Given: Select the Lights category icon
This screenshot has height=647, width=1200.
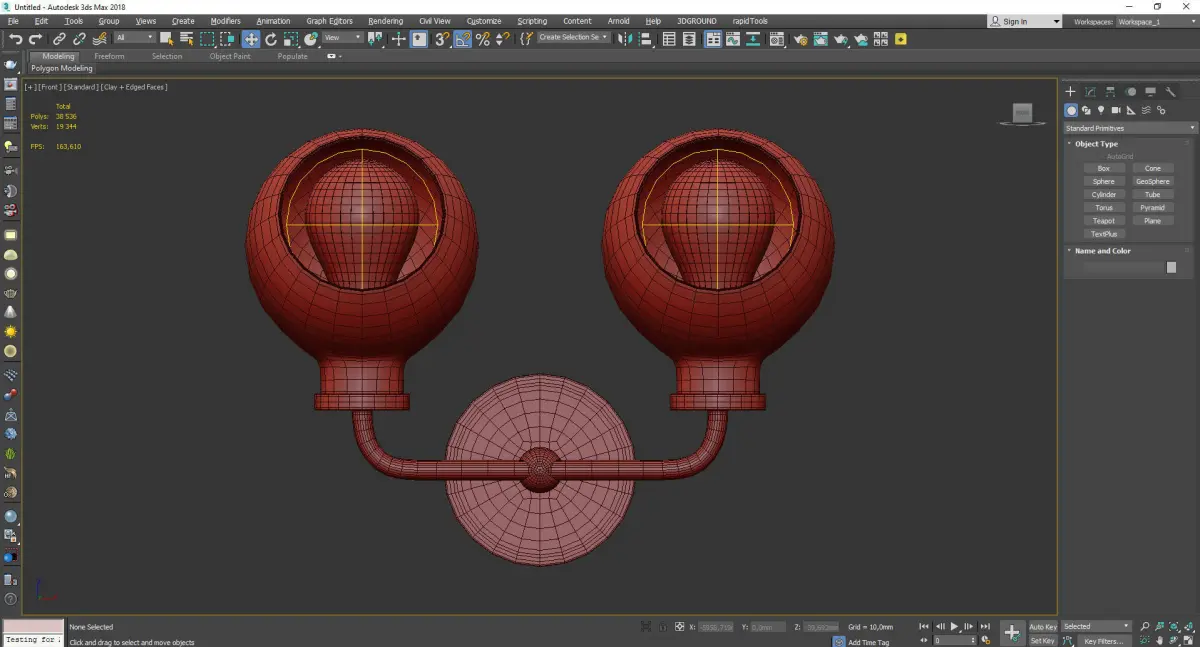Looking at the screenshot, I should 1101,110.
